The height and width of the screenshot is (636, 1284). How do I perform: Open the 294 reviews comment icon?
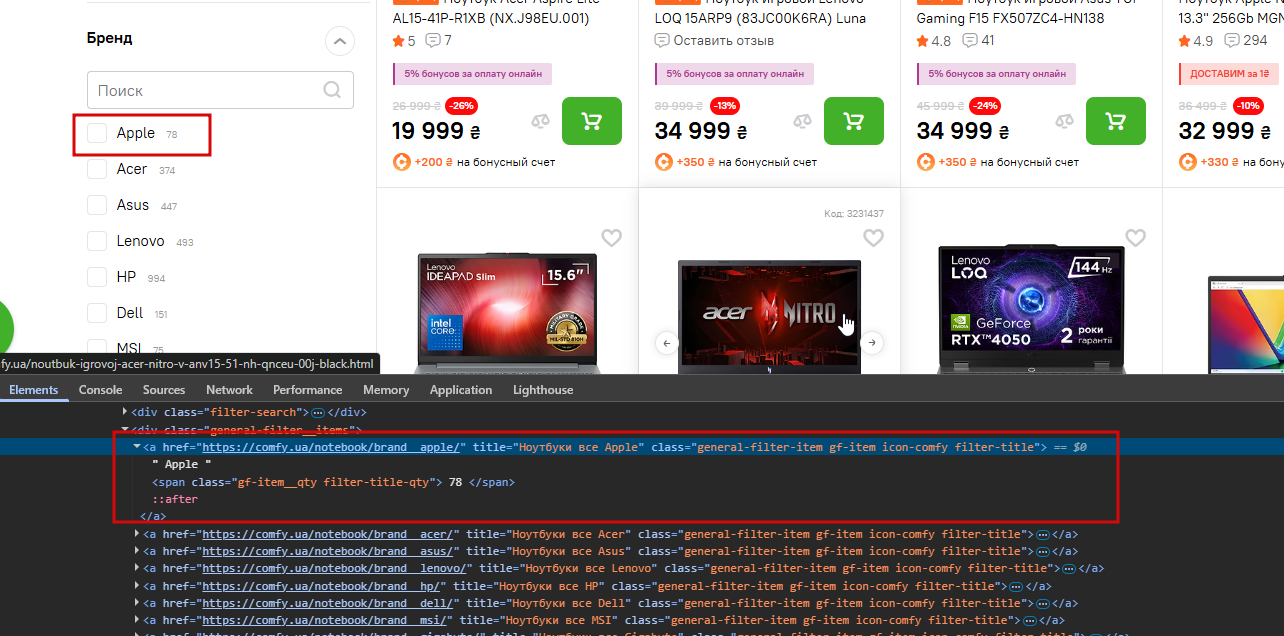pyautogui.click(x=1230, y=41)
